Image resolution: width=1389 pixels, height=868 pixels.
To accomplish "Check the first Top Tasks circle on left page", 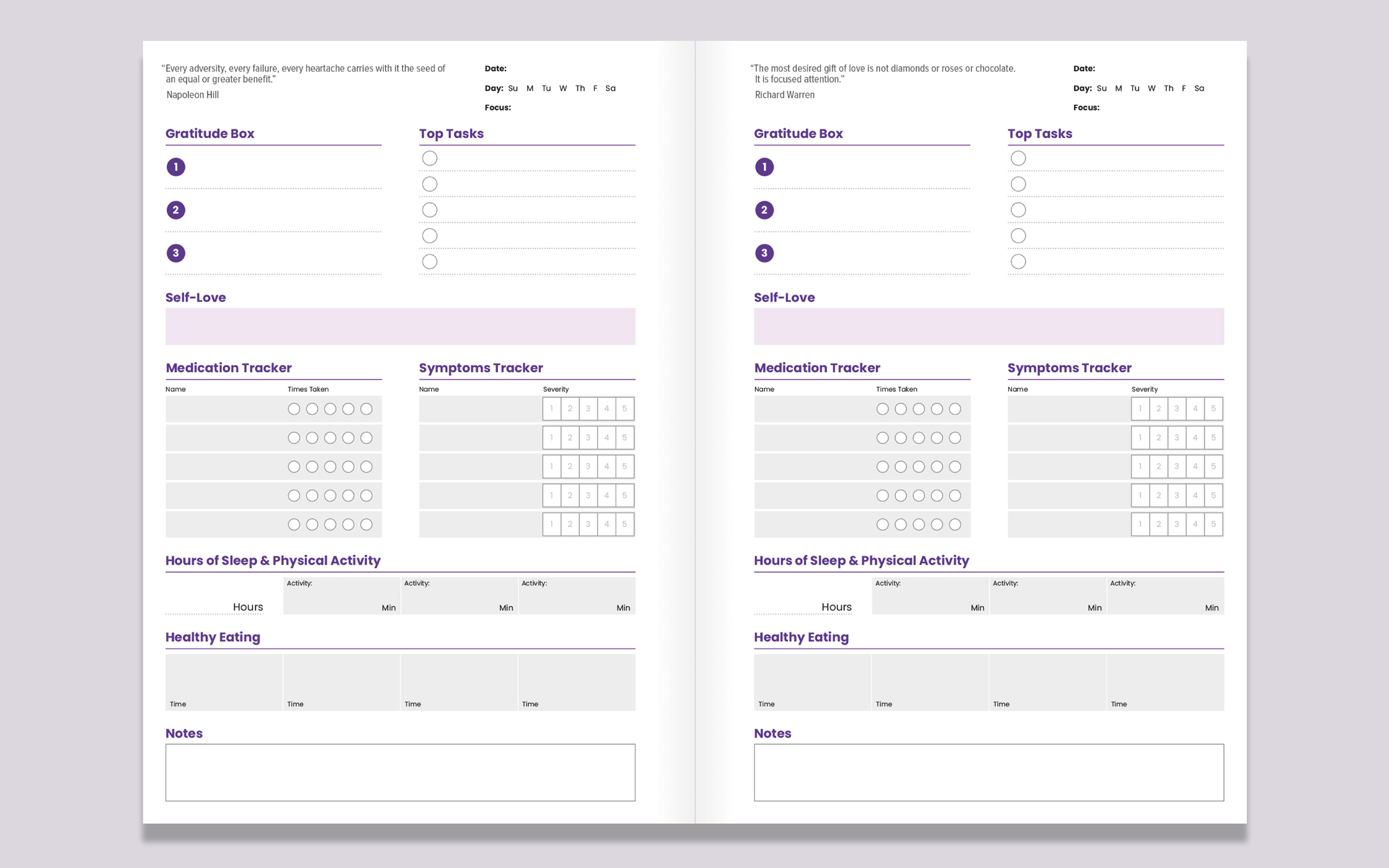I will [x=430, y=158].
